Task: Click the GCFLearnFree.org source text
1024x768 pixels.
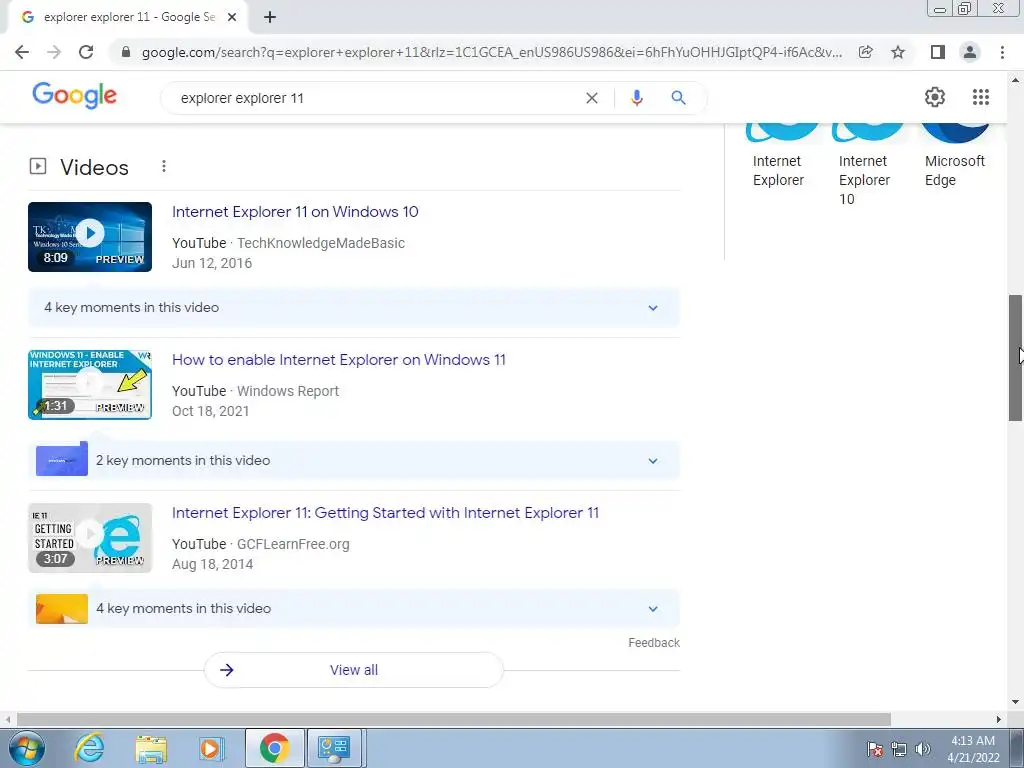Action: [x=293, y=544]
